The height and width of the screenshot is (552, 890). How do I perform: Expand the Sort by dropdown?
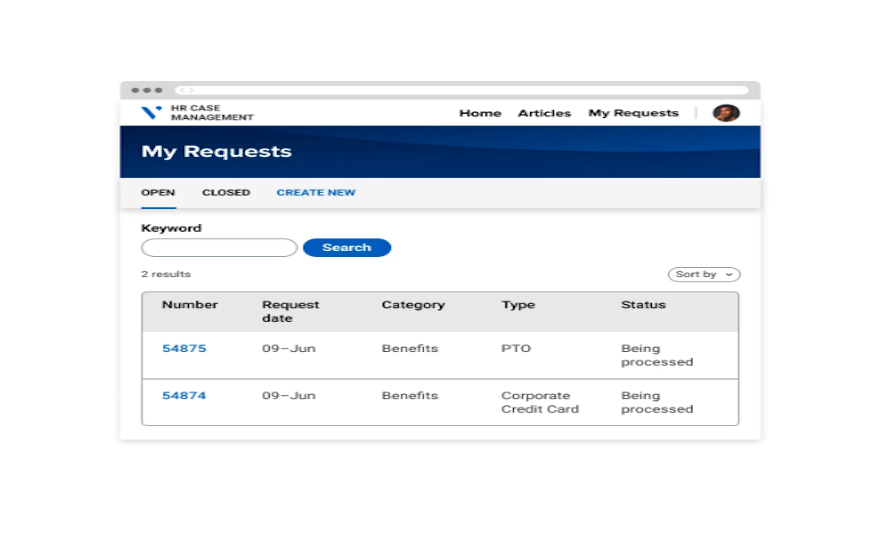click(704, 274)
